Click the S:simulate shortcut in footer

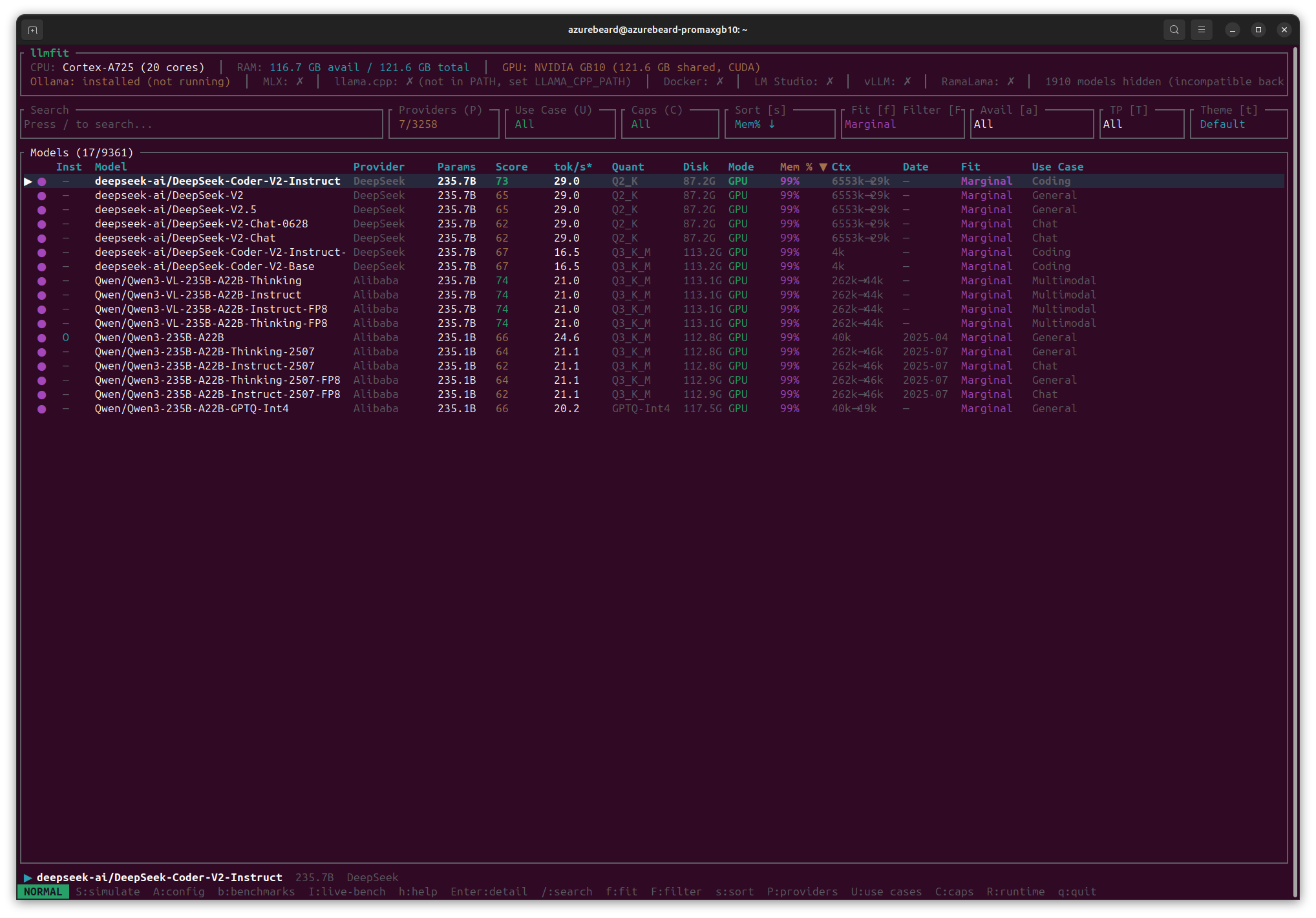[107, 892]
